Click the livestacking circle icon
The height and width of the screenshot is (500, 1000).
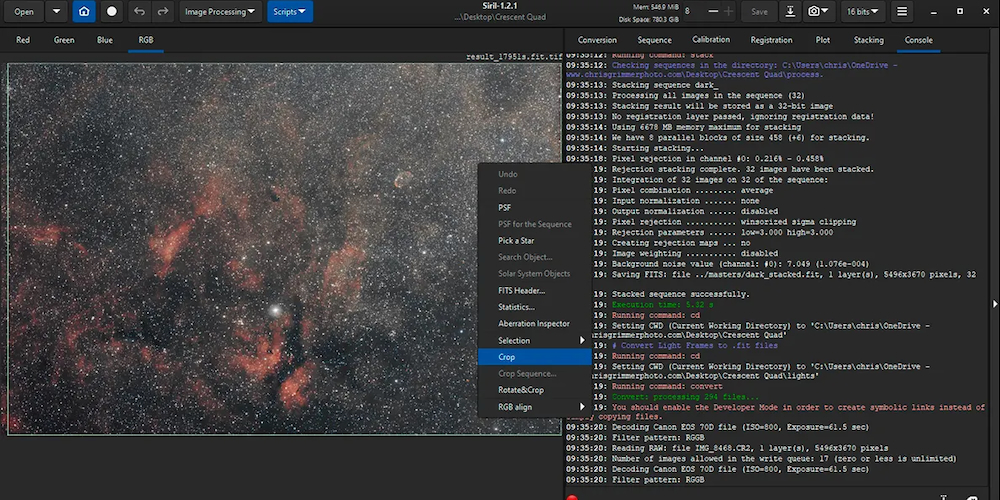(x=112, y=12)
